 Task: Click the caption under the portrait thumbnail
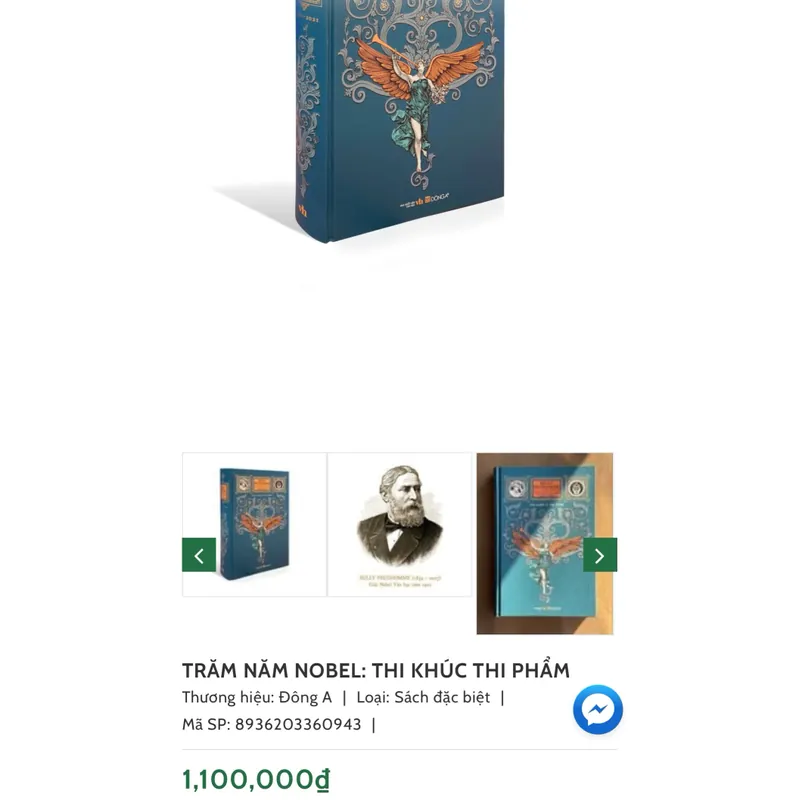coord(400,581)
